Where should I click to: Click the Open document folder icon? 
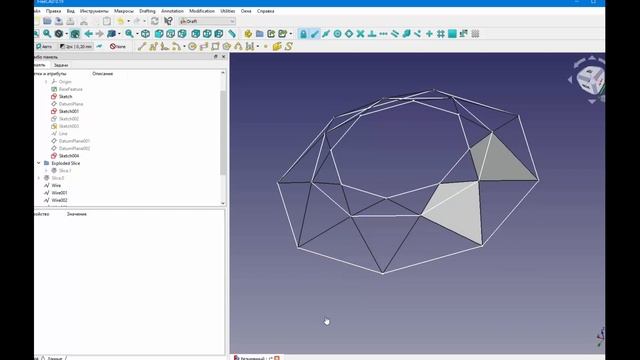[x=47, y=21]
